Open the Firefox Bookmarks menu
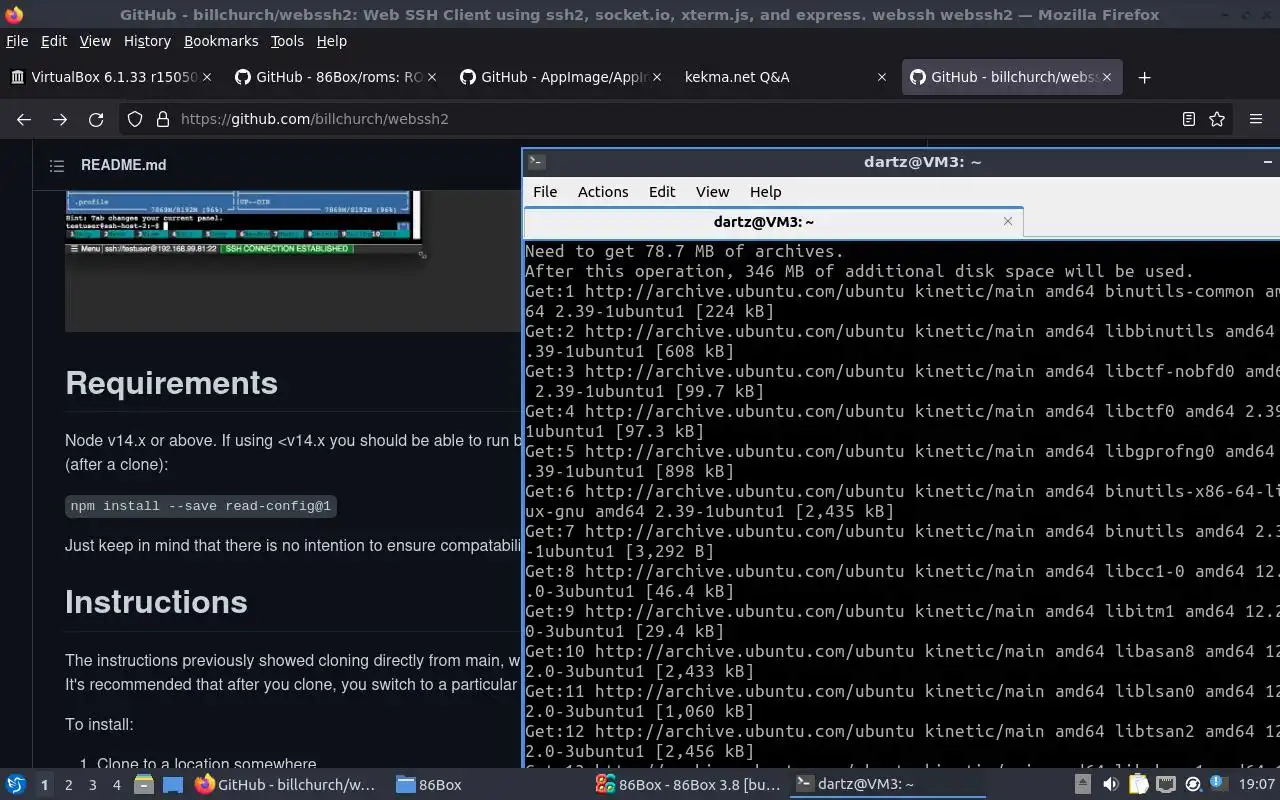This screenshot has width=1280, height=800. pyautogui.click(x=221, y=41)
